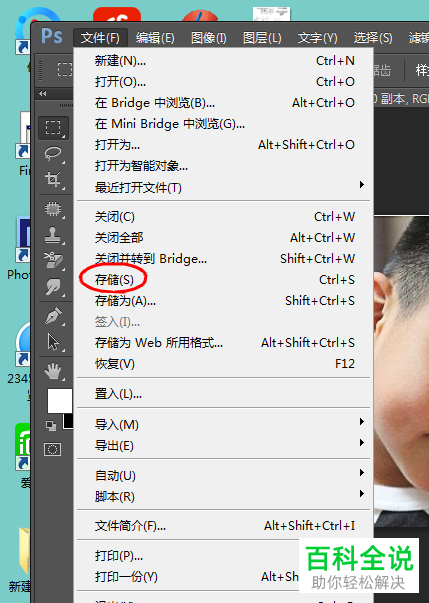Expand 最近打开文件(T) submenu

coord(224,188)
